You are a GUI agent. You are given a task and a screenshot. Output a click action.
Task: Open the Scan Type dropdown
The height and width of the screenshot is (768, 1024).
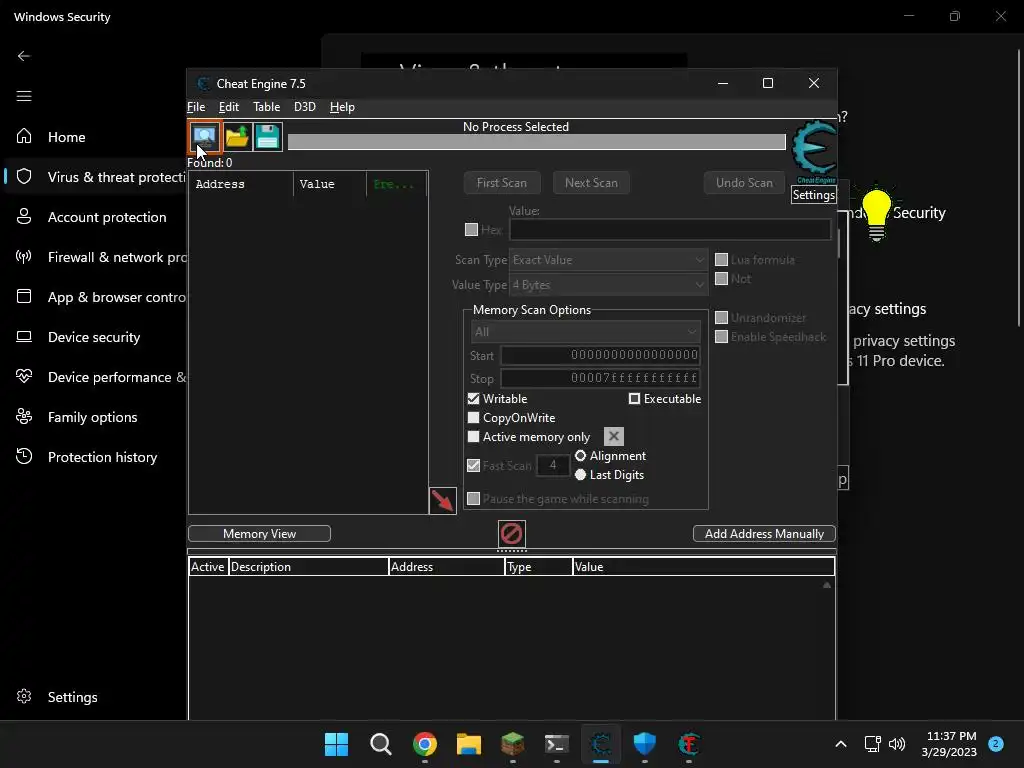point(608,260)
